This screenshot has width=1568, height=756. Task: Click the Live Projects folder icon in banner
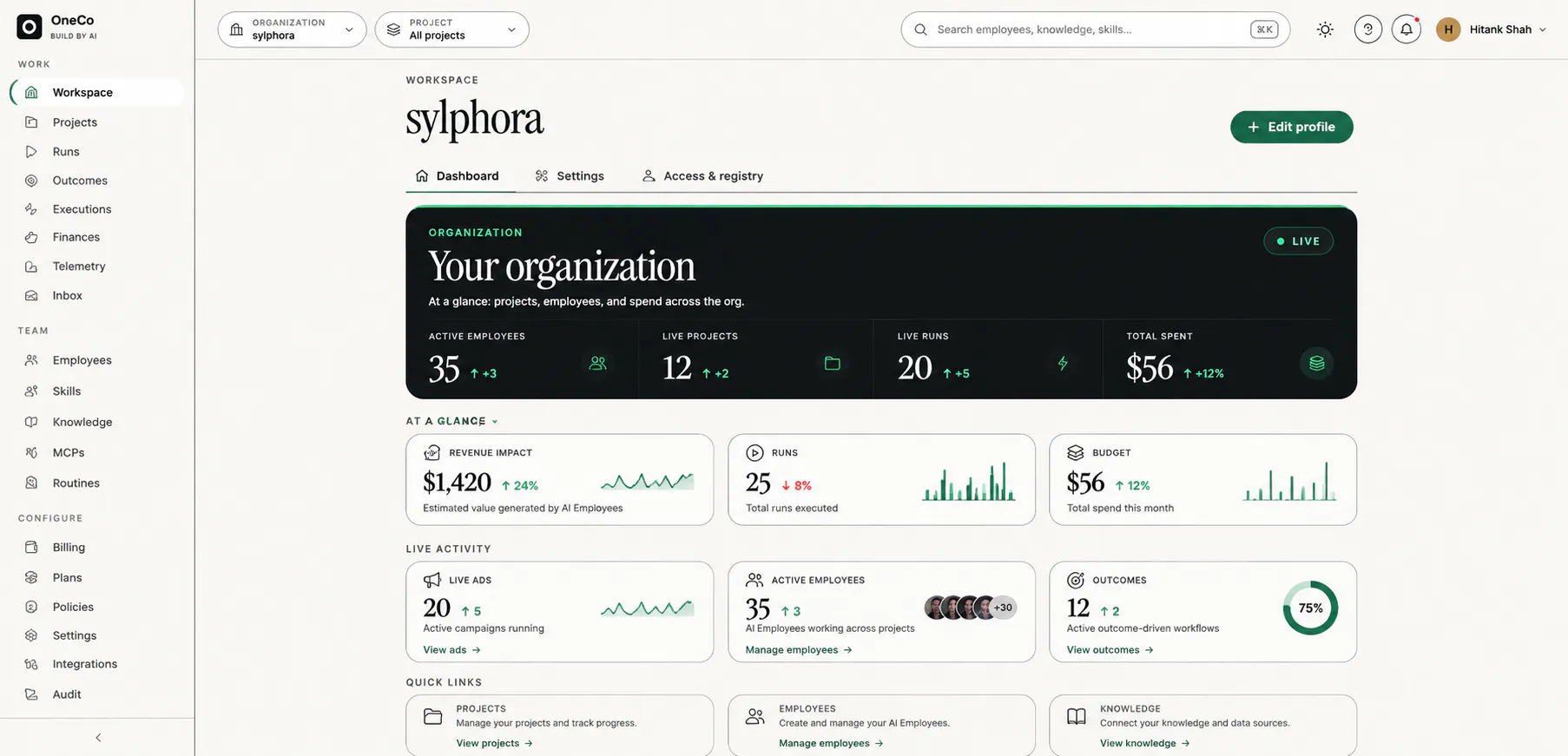pos(832,364)
